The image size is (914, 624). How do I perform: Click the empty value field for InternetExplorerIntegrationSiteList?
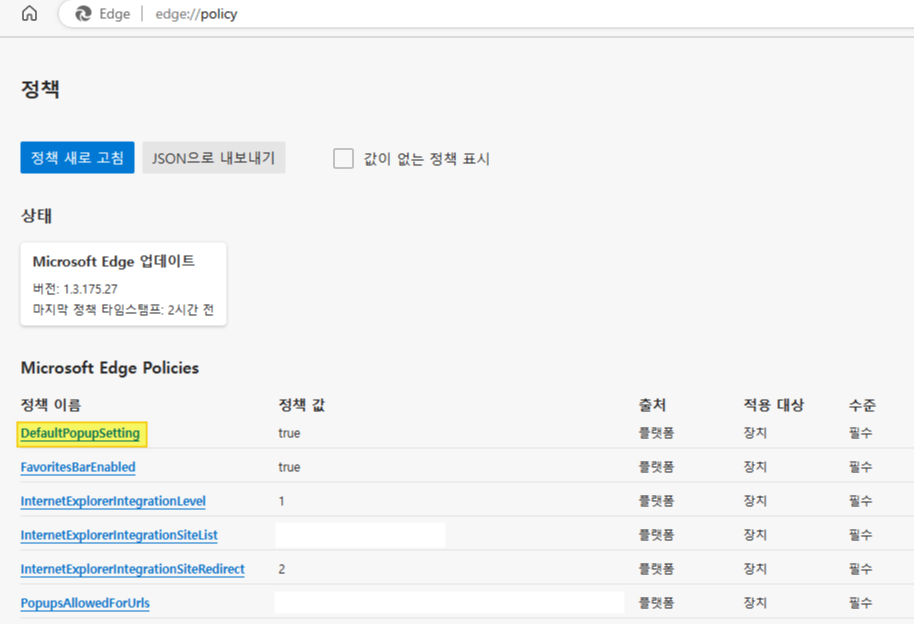click(360, 535)
